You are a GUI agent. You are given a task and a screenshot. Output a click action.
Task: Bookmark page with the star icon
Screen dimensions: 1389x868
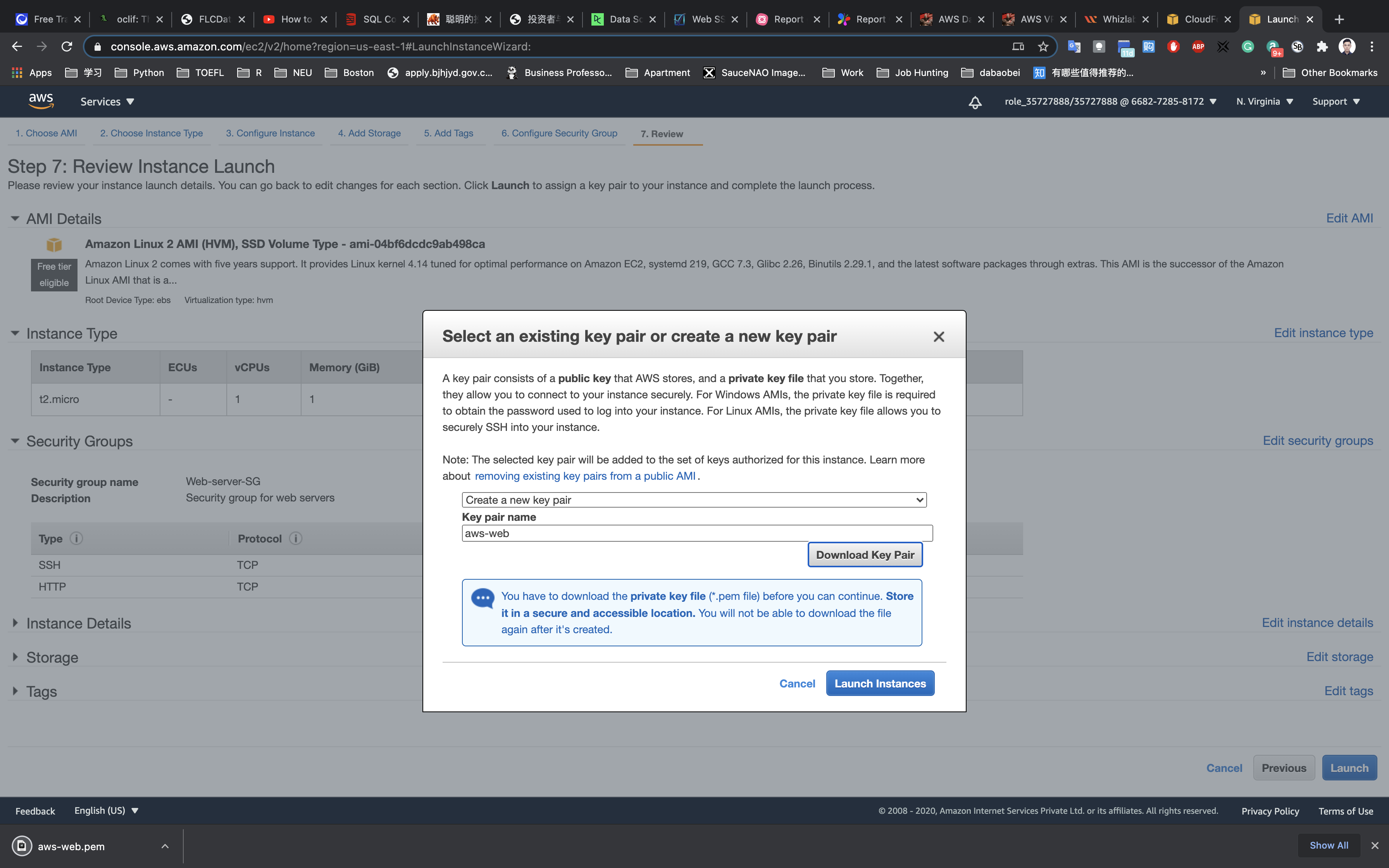(x=1043, y=46)
